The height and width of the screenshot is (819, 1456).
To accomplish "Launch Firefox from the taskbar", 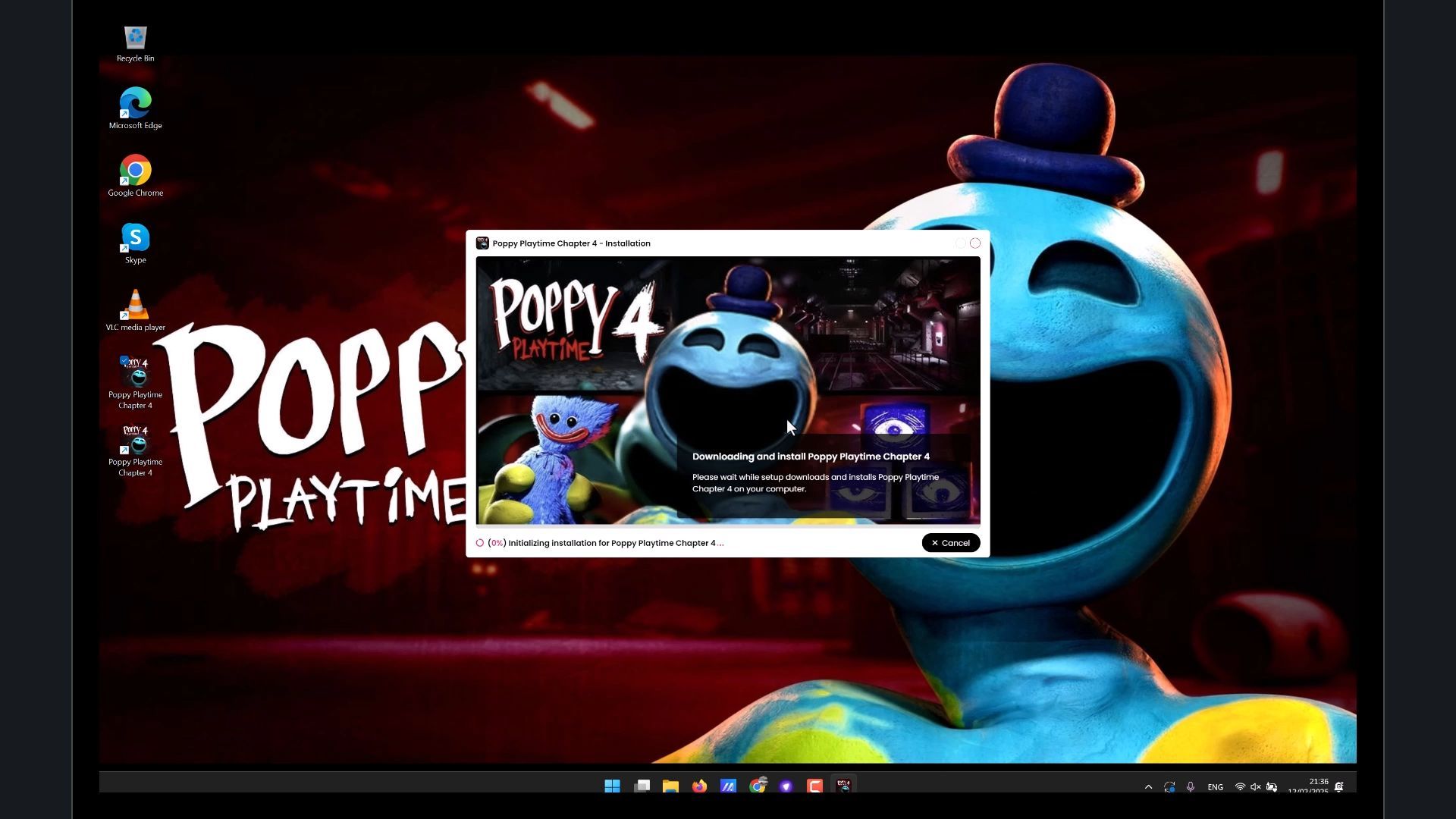I will [x=699, y=786].
